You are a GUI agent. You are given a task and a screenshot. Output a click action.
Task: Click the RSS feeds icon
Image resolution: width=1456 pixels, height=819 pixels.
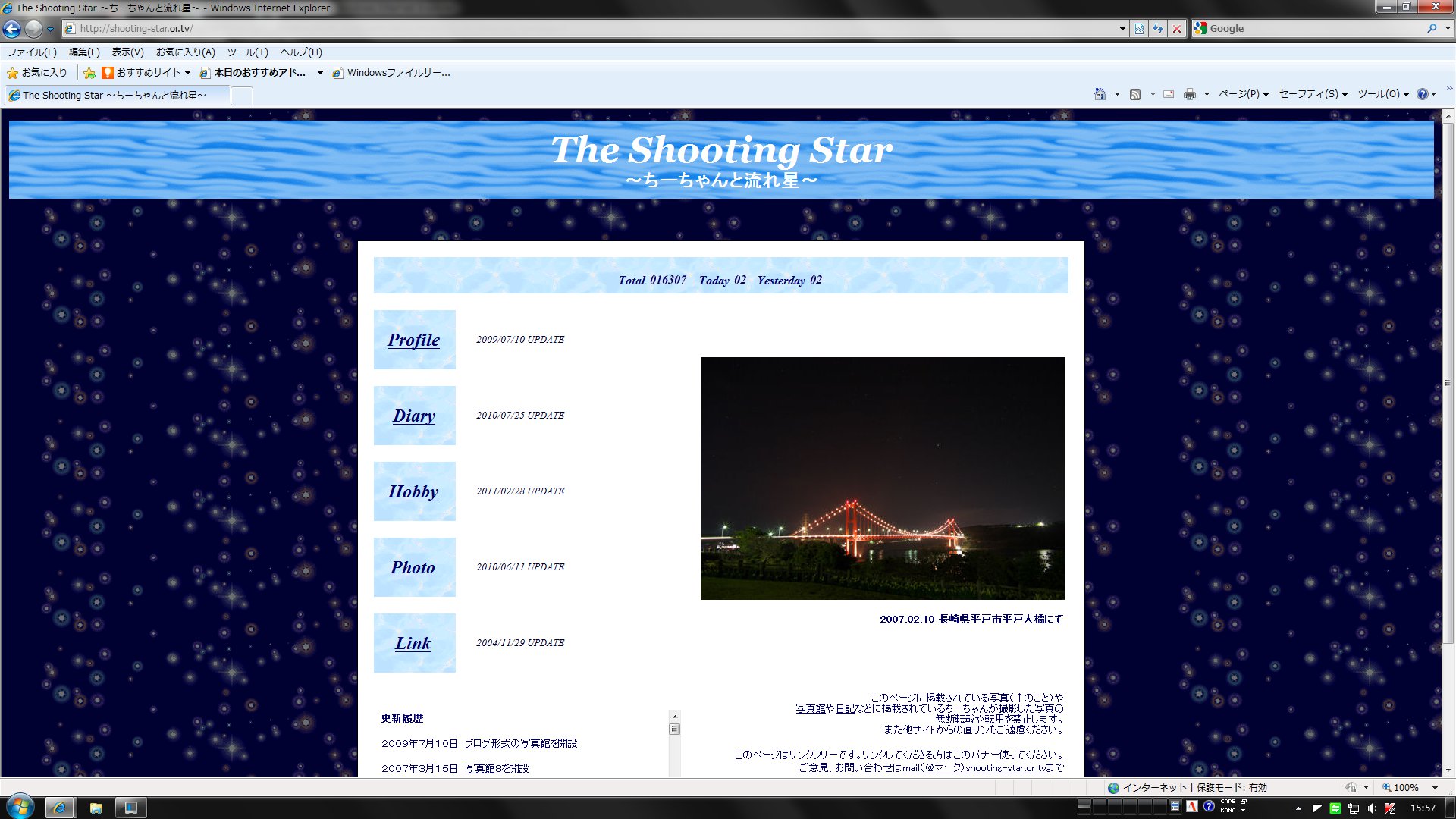pos(1135,94)
